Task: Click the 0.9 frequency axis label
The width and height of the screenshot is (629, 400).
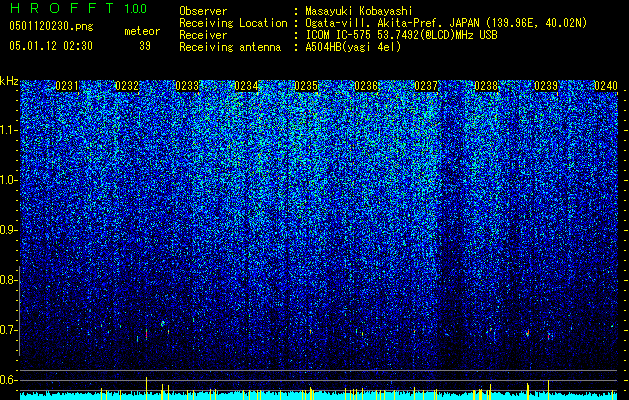Action: [7, 230]
